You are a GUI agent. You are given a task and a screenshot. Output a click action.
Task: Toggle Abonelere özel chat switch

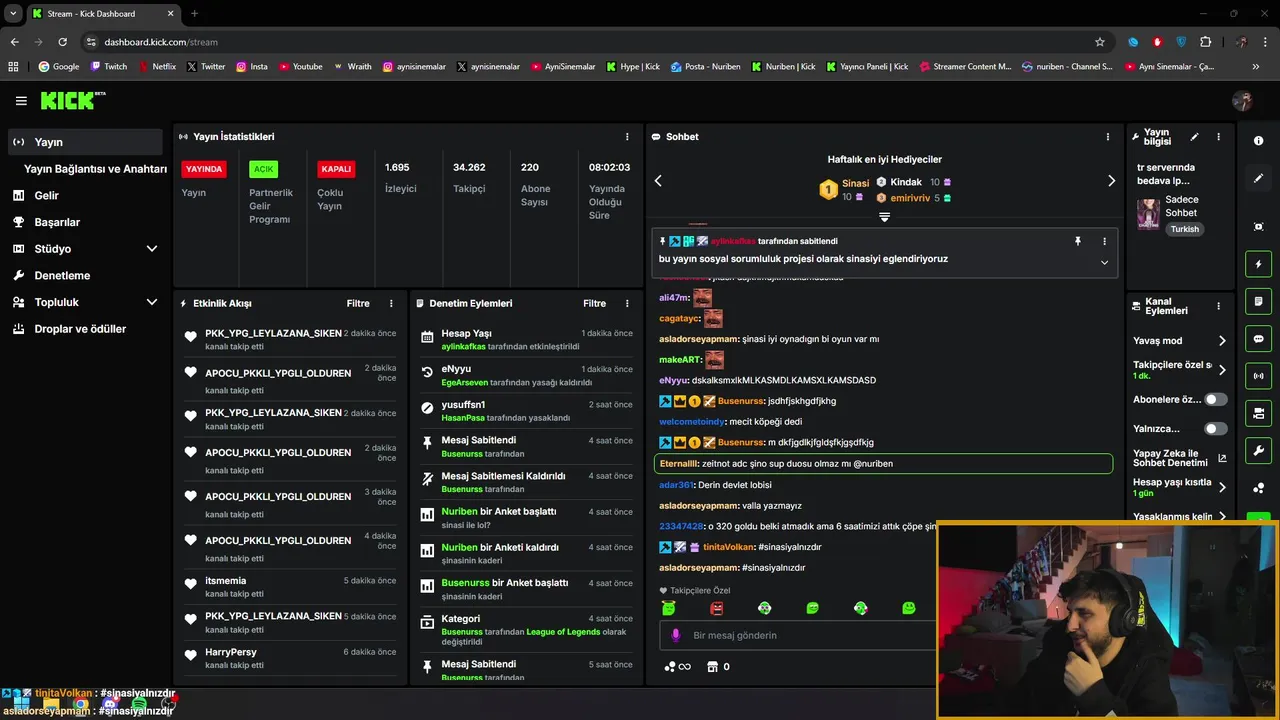click(x=1215, y=399)
